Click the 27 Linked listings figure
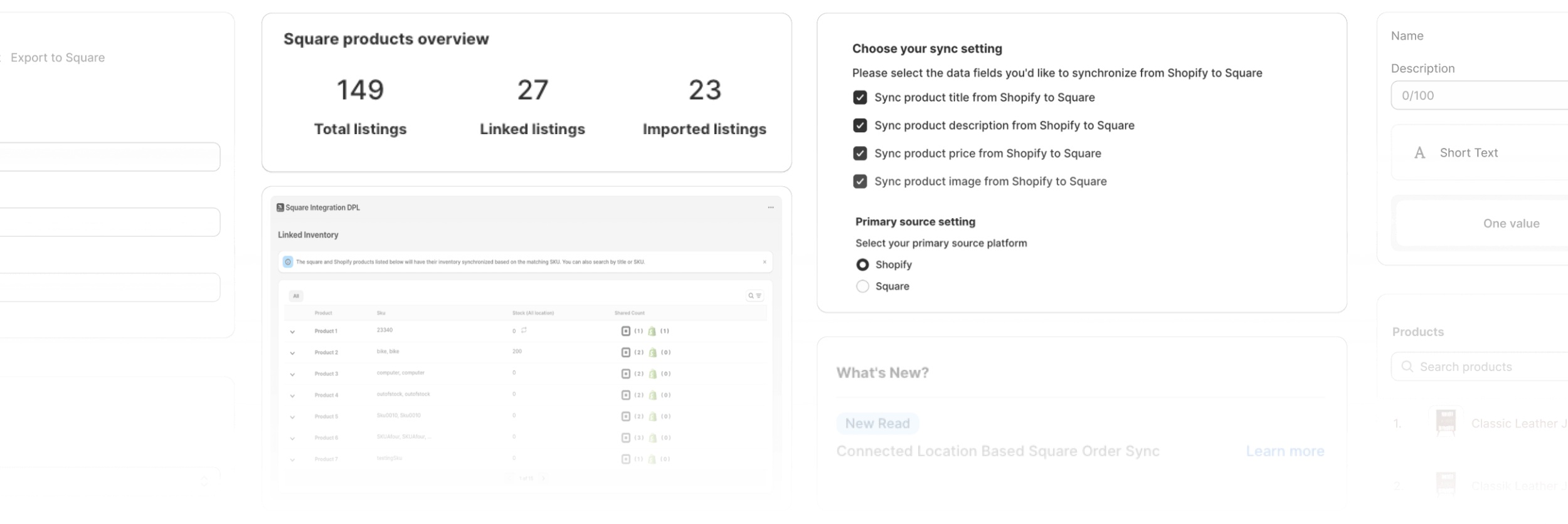Screen dimensions: 1568x524 coord(532,90)
